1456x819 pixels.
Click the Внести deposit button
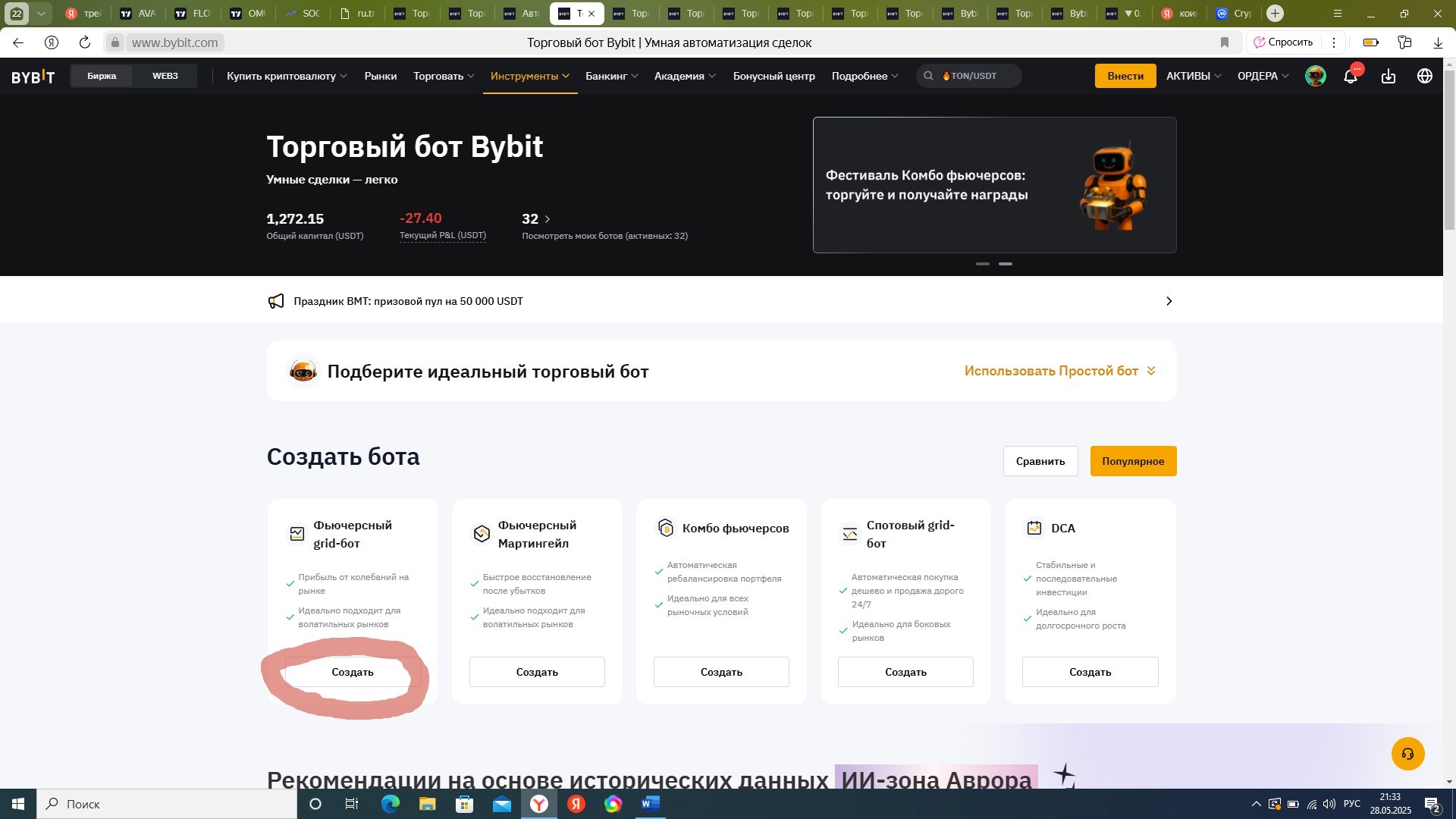(x=1125, y=76)
